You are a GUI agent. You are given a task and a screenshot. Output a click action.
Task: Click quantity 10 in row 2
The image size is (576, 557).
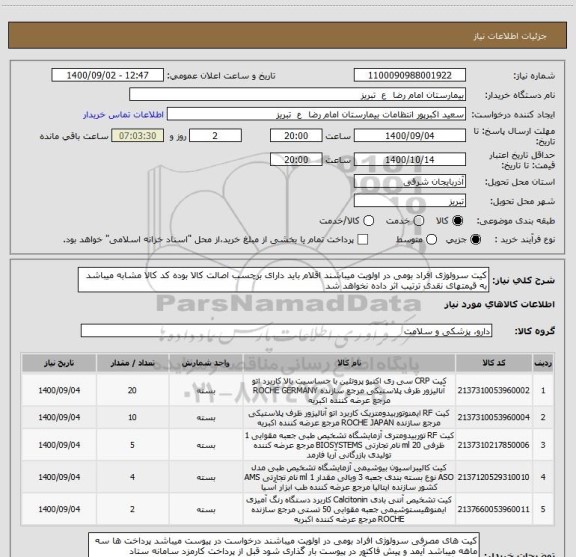(132, 417)
